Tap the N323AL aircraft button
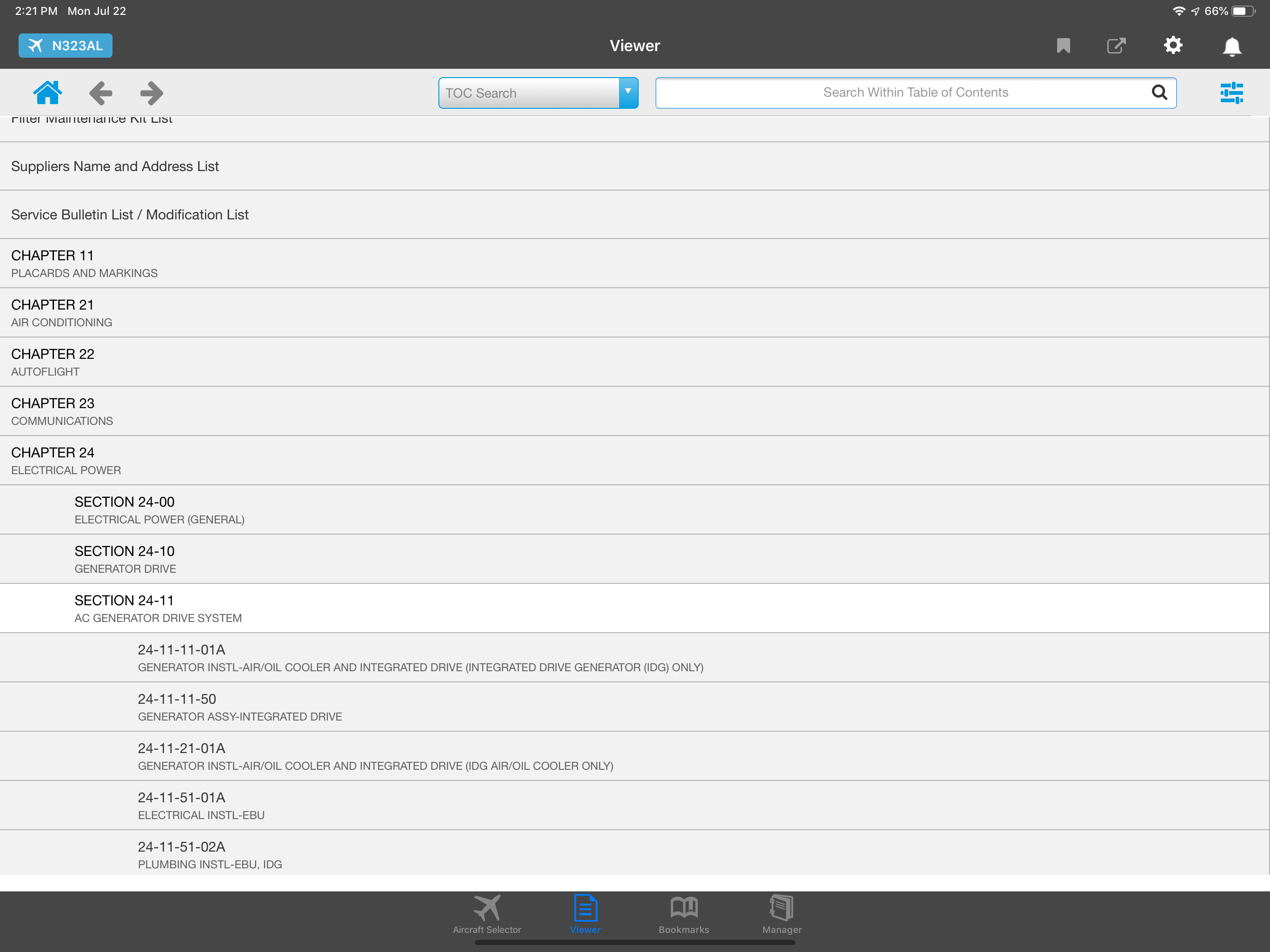 [66, 46]
